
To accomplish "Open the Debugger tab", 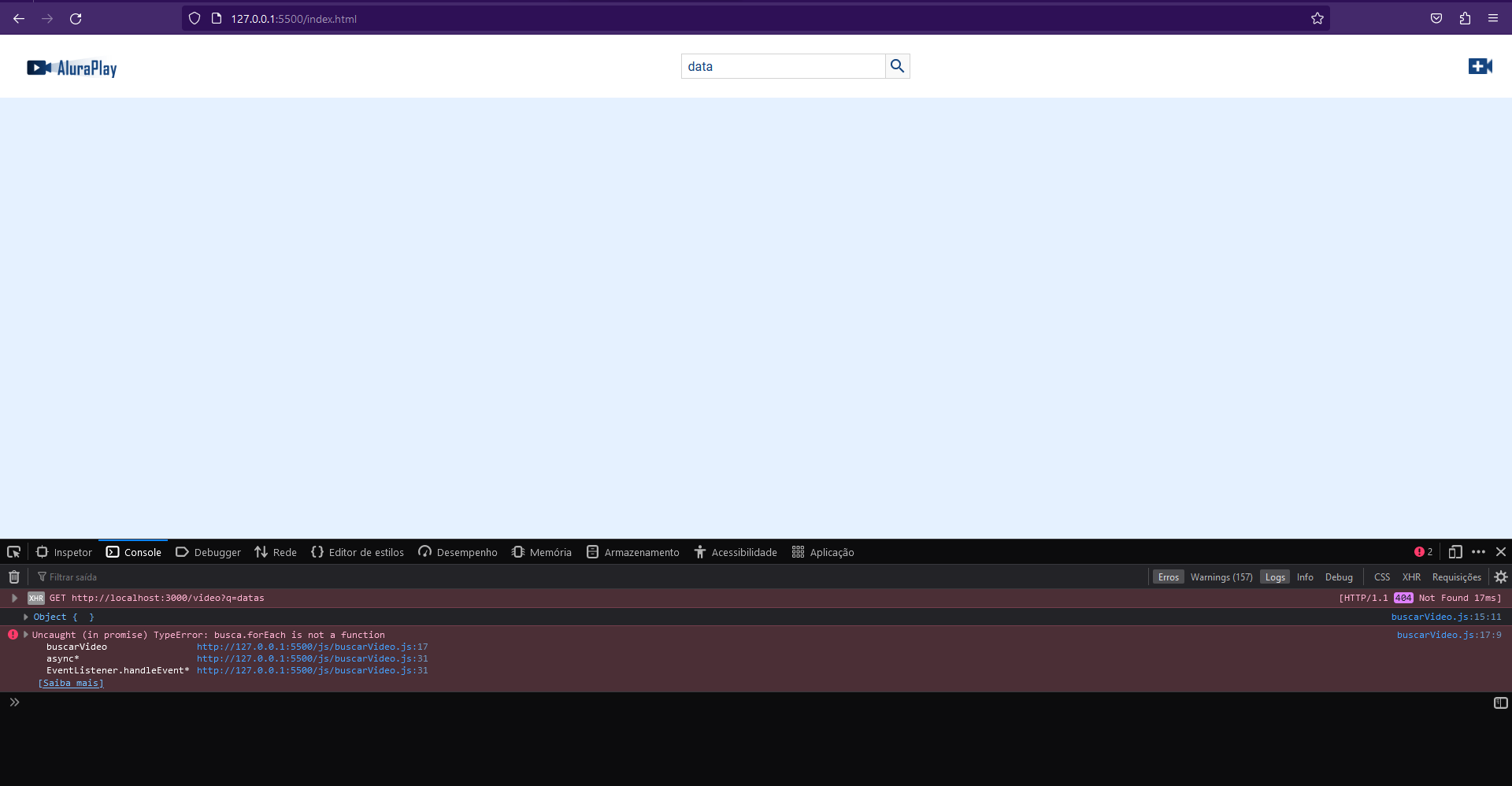I will [208, 552].
